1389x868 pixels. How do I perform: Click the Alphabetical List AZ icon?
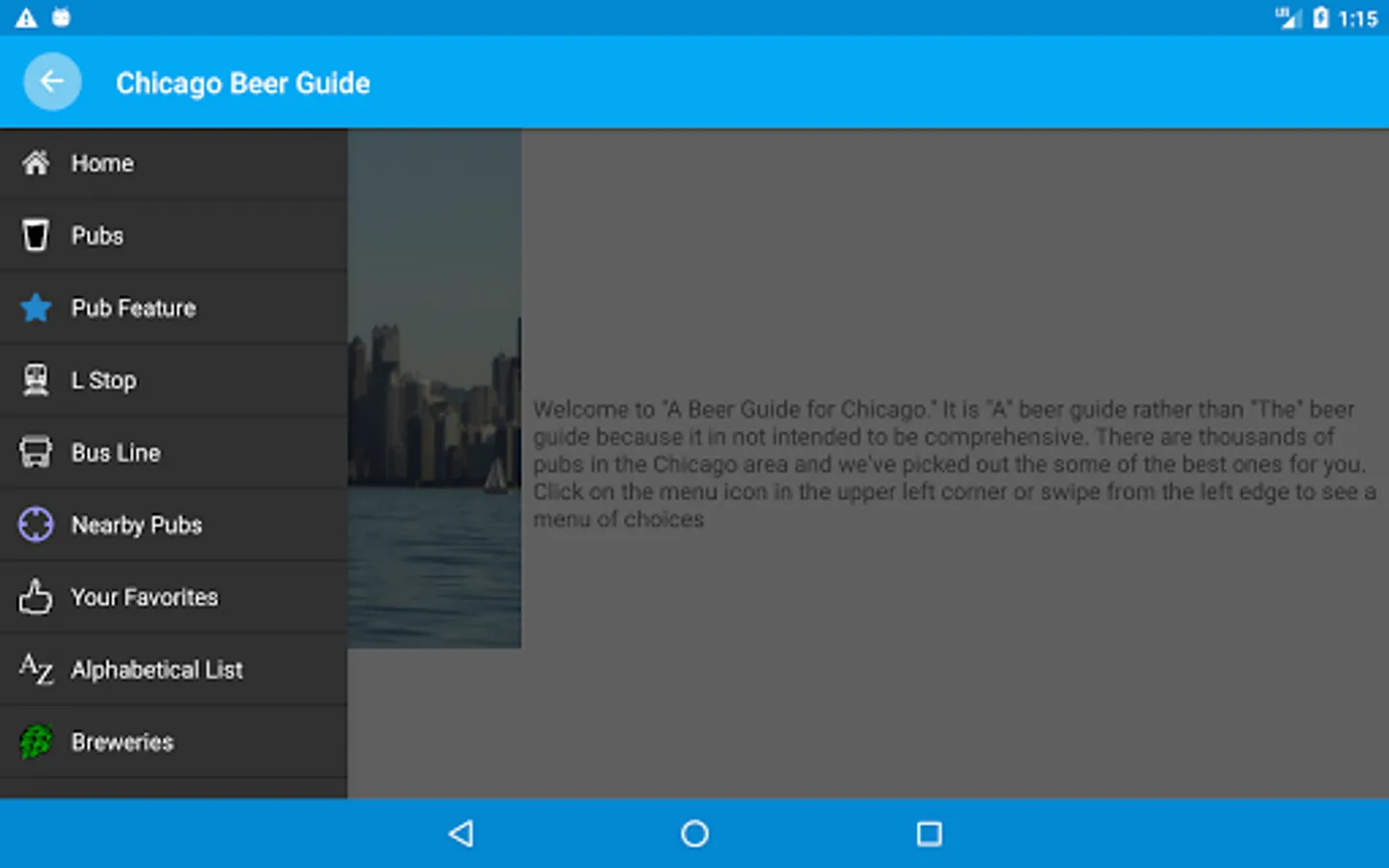click(x=36, y=669)
